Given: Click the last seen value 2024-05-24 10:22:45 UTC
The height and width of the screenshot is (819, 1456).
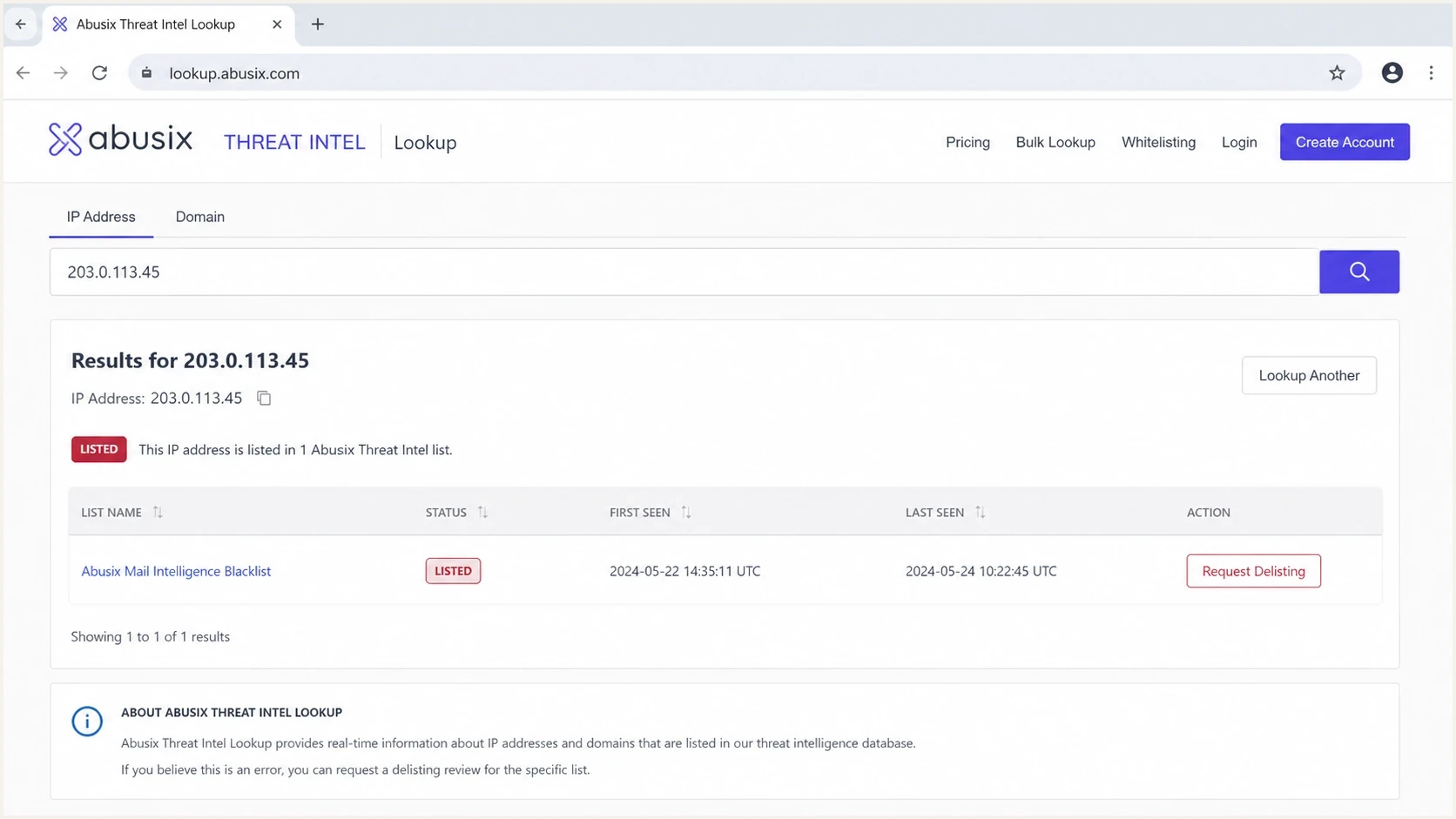Looking at the screenshot, I should click(x=981, y=571).
